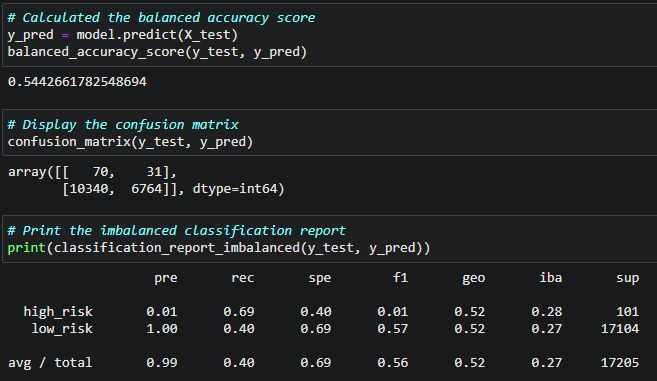
Task: Click the 'pre' column header
Action: (166, 278)
